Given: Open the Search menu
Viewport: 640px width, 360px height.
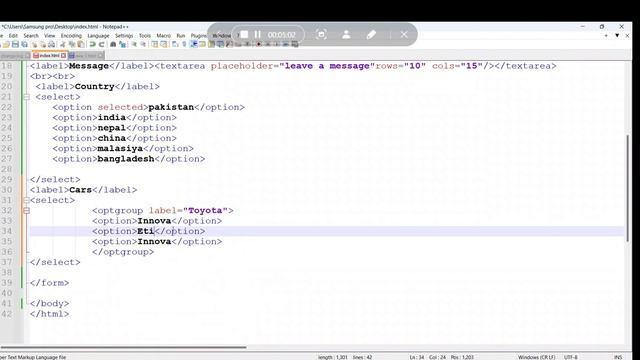Looking at the screenshot, I should pyautogui.click(x=31, y=36).
